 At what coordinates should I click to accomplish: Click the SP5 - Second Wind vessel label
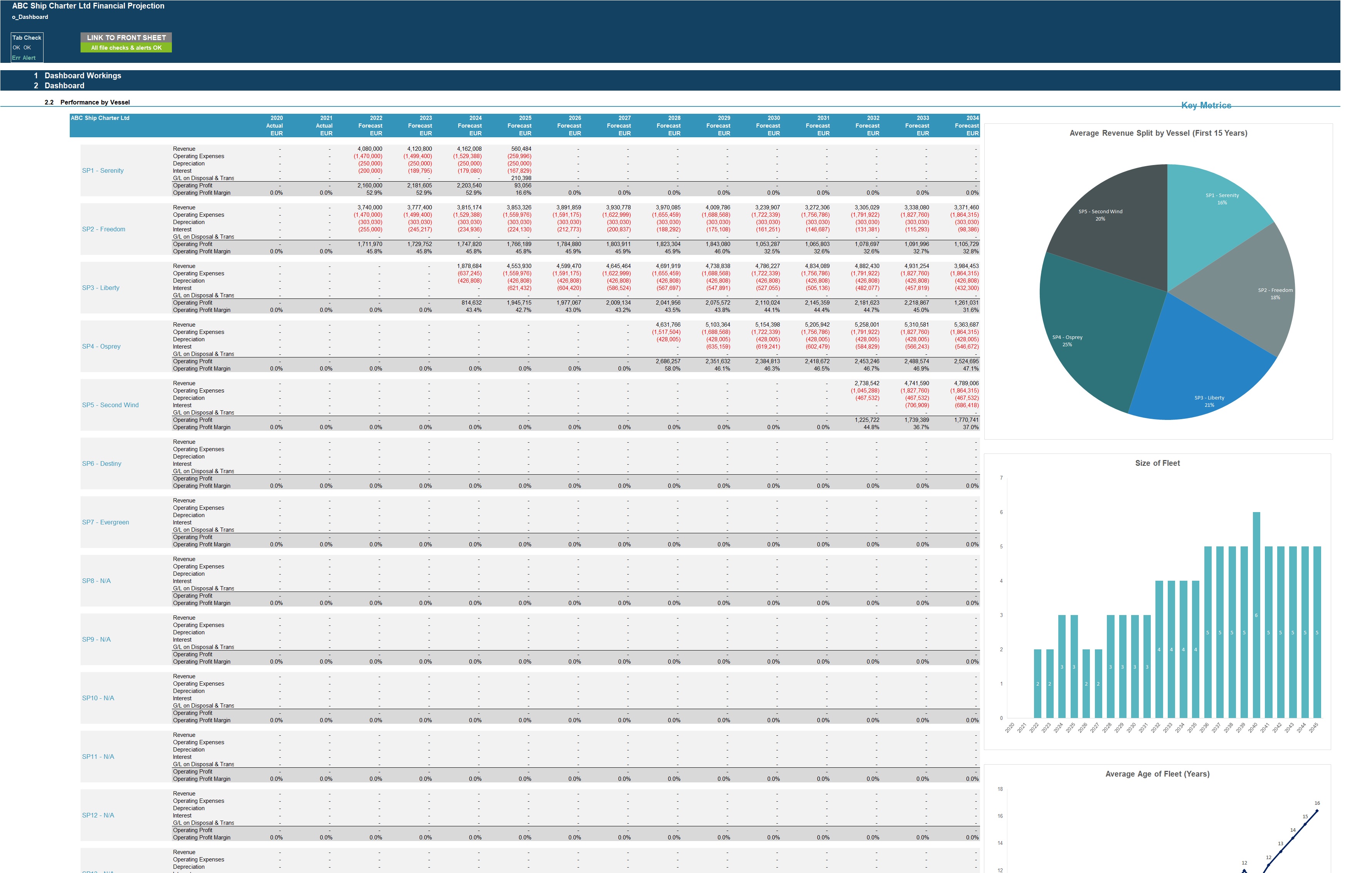[x=110, y=405]
